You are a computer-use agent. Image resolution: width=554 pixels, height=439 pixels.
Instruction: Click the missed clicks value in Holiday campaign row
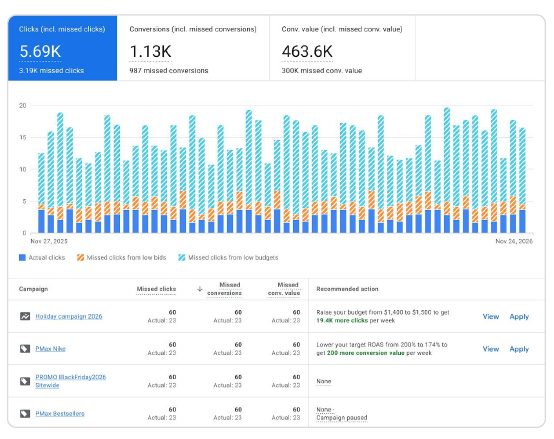[172, 312]
